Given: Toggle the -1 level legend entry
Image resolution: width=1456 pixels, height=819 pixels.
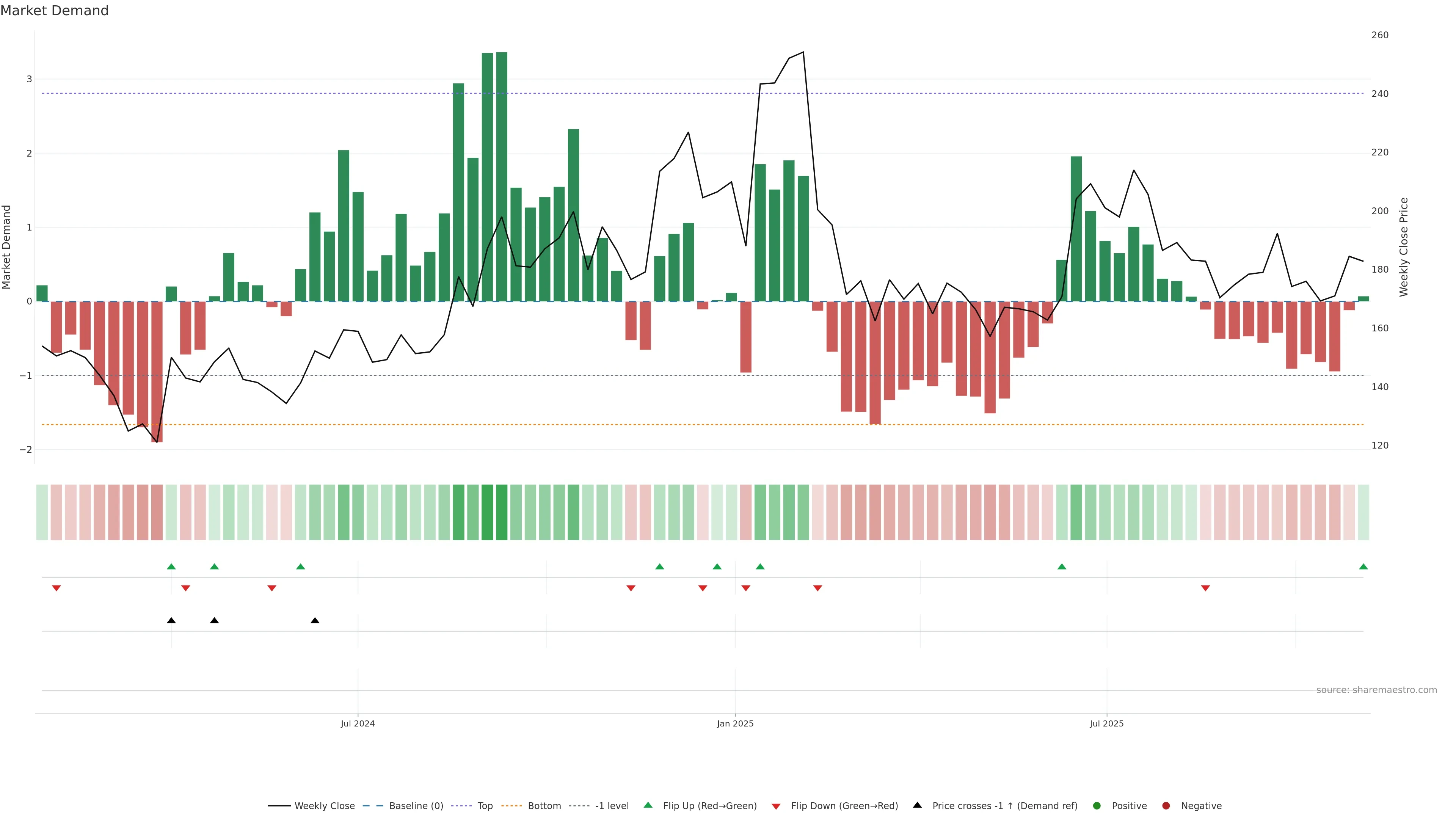Looking at the screenshot, I should coord(612,805).
